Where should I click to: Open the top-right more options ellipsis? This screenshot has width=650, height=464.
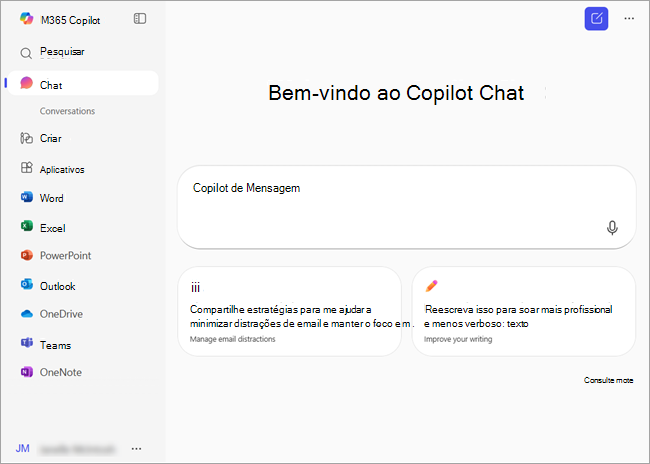629,19
